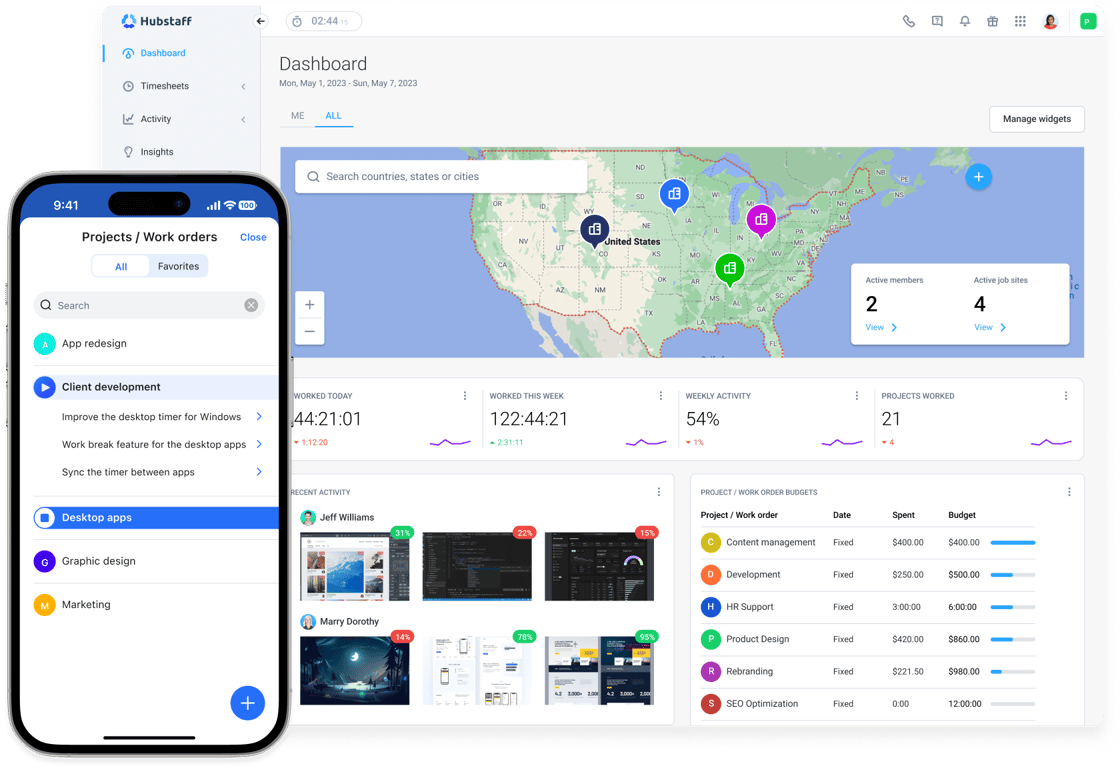Click the Development budget progress bar

[x=1013, y=575]
